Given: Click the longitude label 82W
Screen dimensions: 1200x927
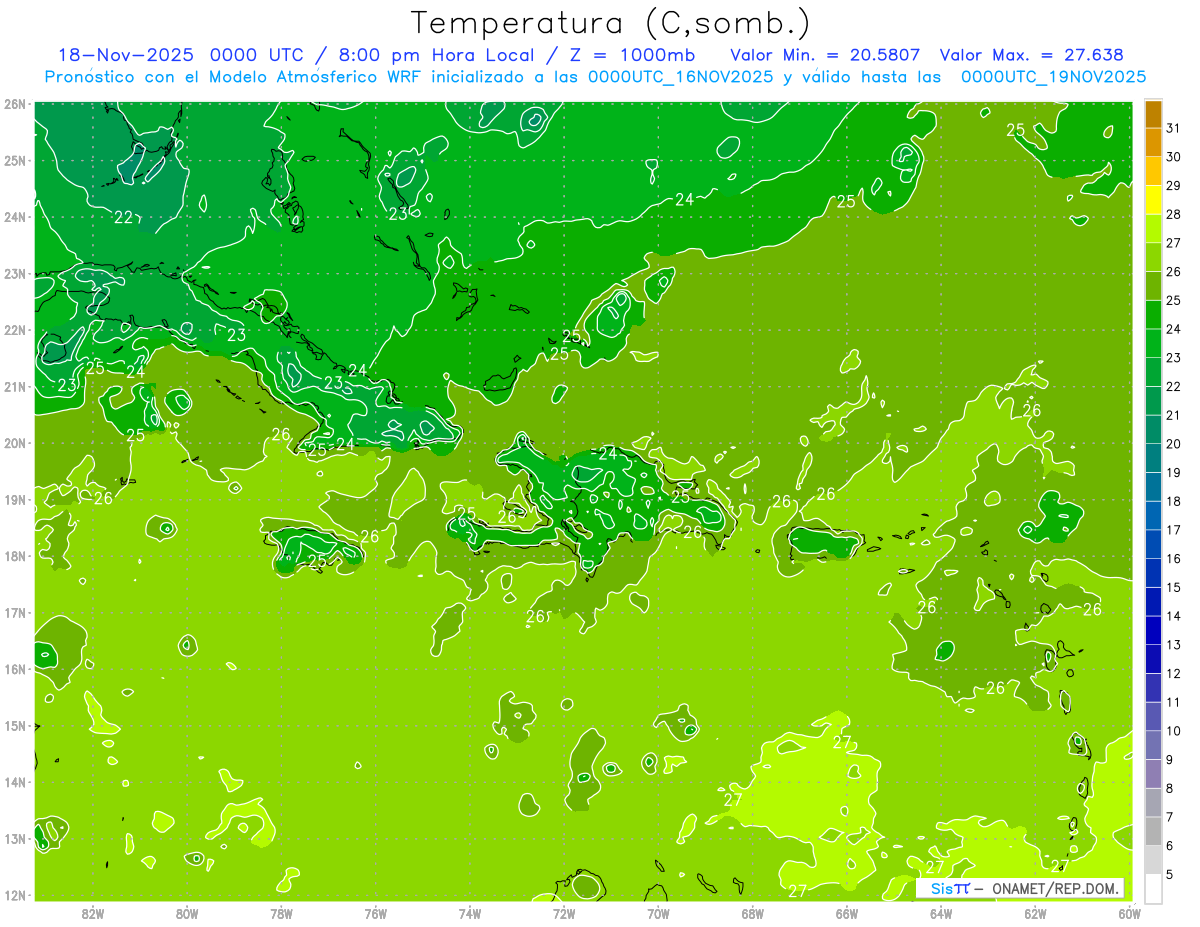Looking at the screenshot, I should click(x=93, y=913).
